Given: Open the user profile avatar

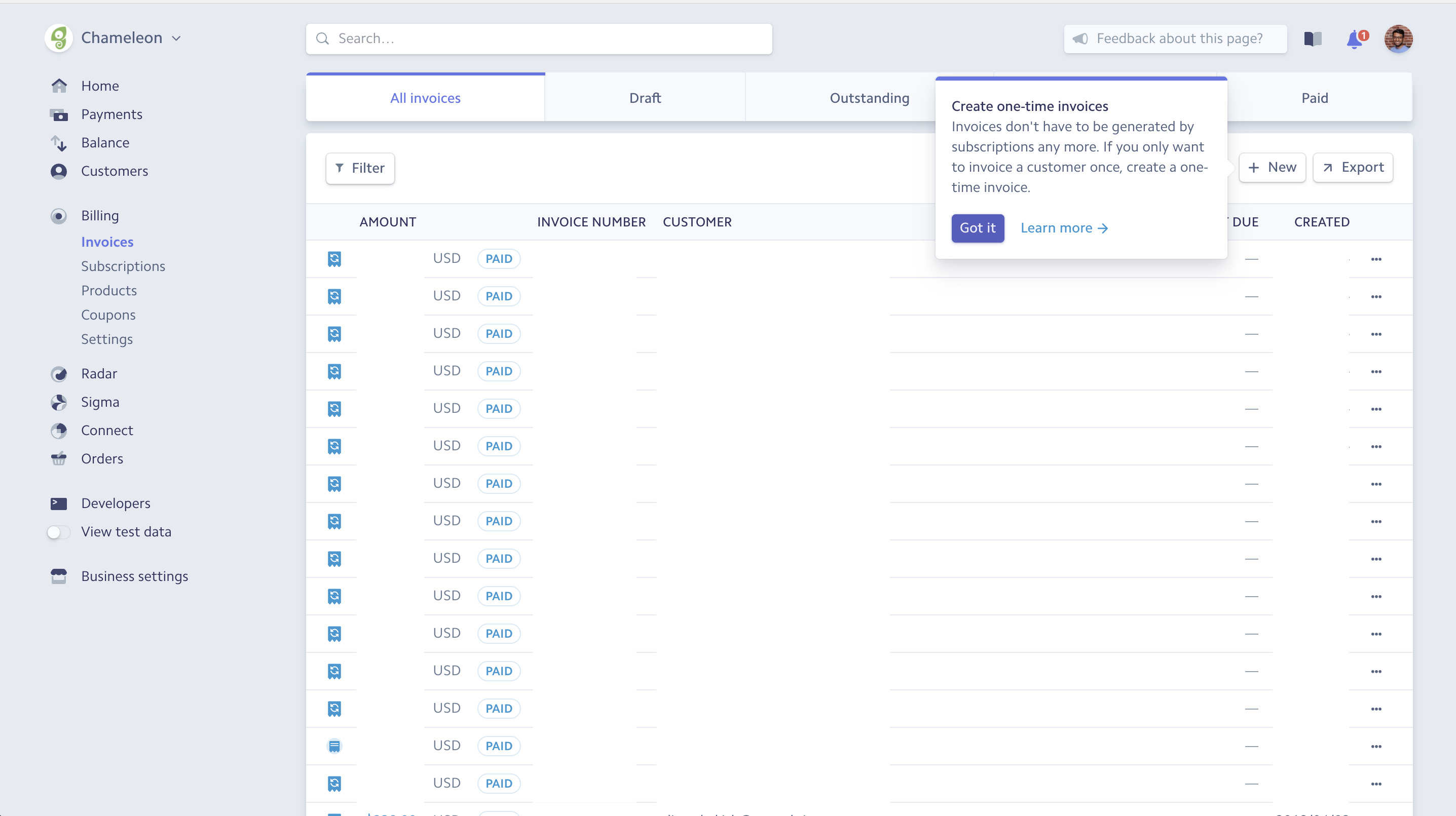Looking at the screenshot, I should 1398,38.
